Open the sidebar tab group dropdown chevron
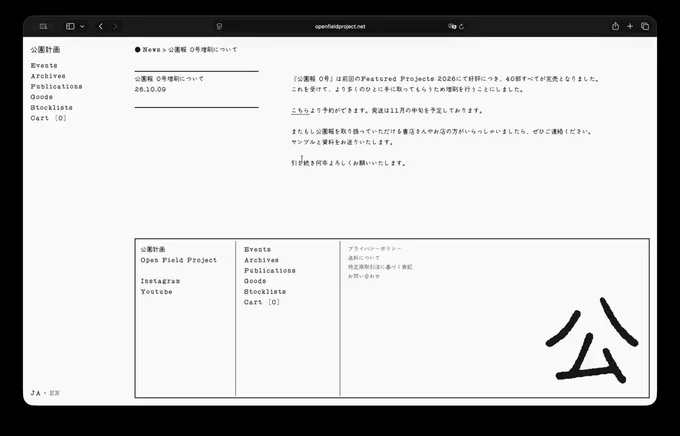Viewport: 680px width, 436px height. click(82, 26)
